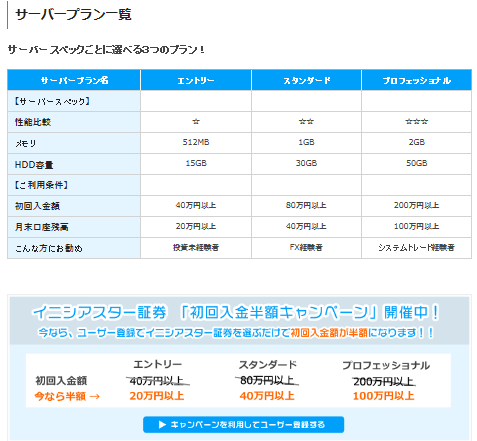477x441 pixels.
Task: Click the orange 40万円以上 campaign price
Action: tap(267, 396)
